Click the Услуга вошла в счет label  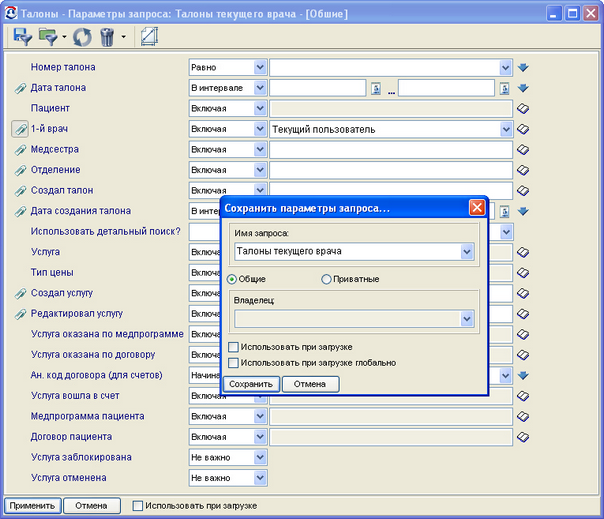click(x=75, y=396)
